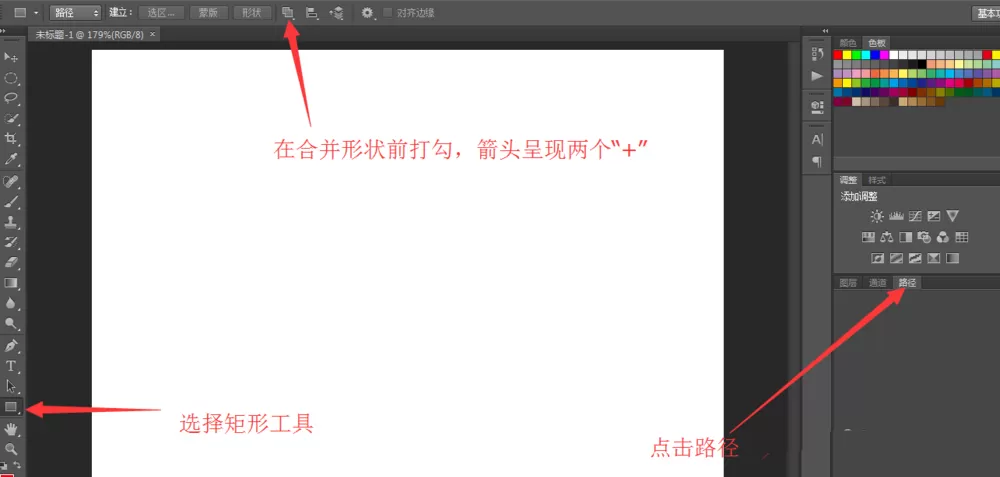
Task: Add a Black & White adjustment
Action: point(906,237)
